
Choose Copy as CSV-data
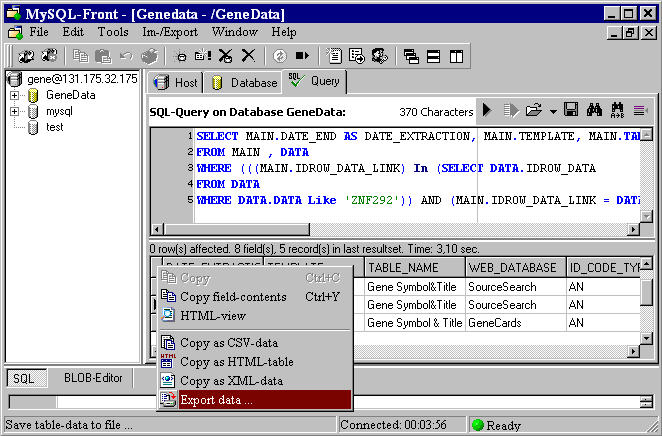tap(255, 343)
